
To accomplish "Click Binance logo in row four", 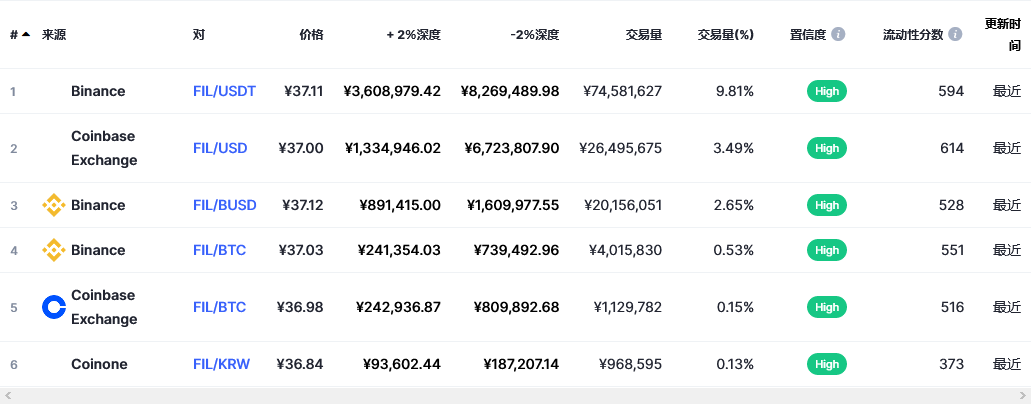I will (53, 250).
